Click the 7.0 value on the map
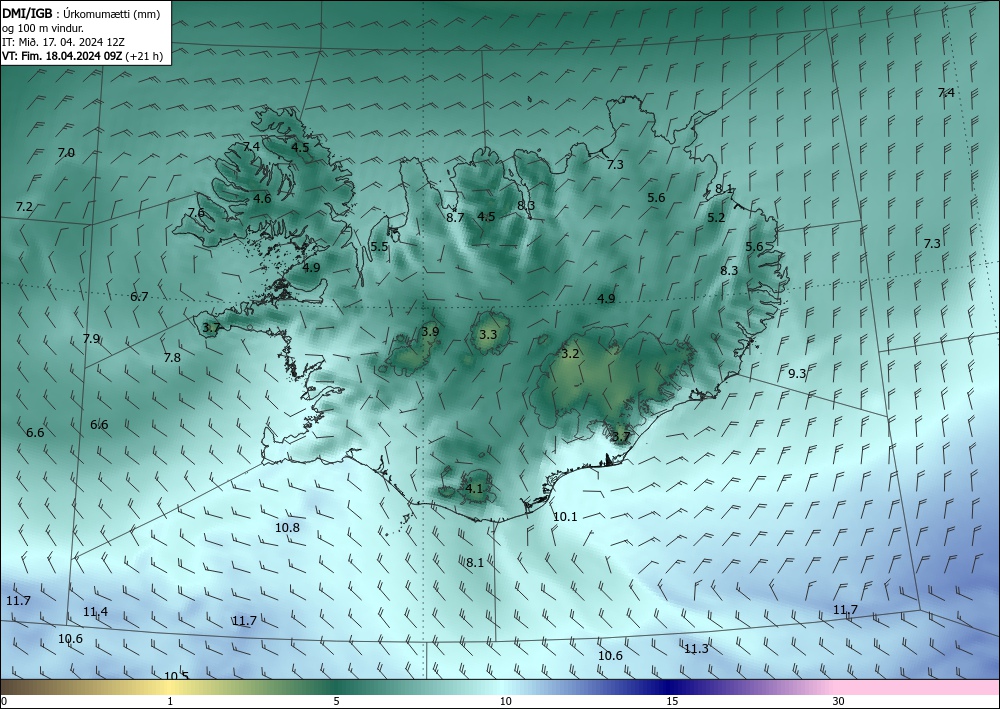 [x=66, y=153]
